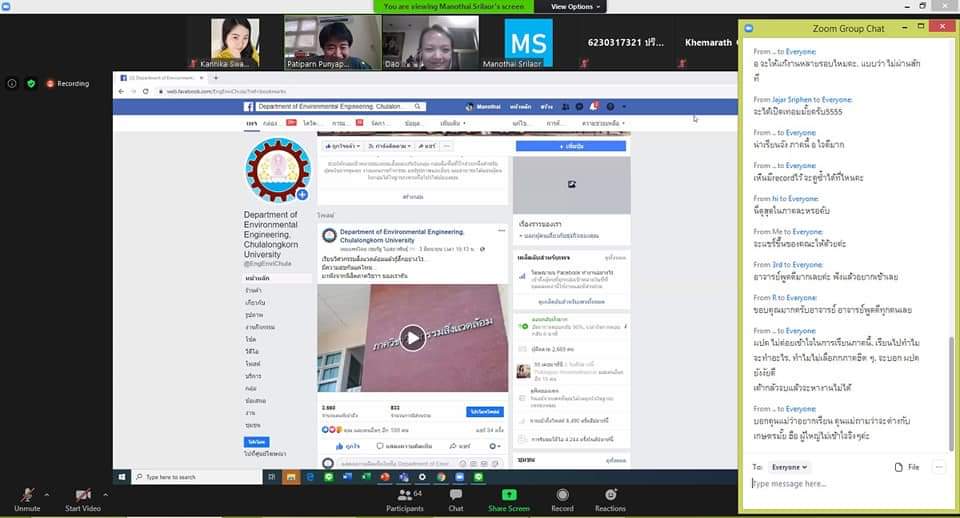The image size is (960, 518).
Task: Comment on the video post
Action: click(404, 446)
